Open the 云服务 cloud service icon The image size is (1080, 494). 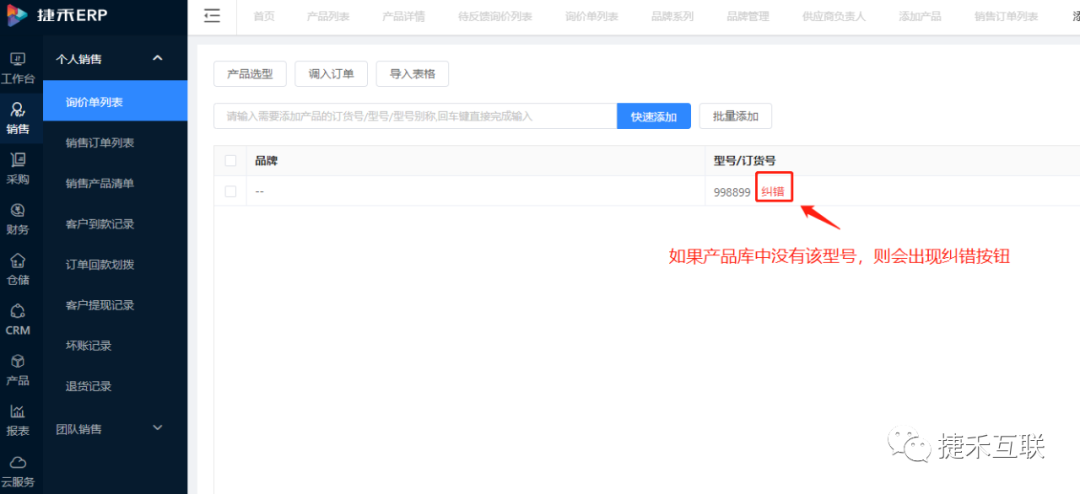18,471
